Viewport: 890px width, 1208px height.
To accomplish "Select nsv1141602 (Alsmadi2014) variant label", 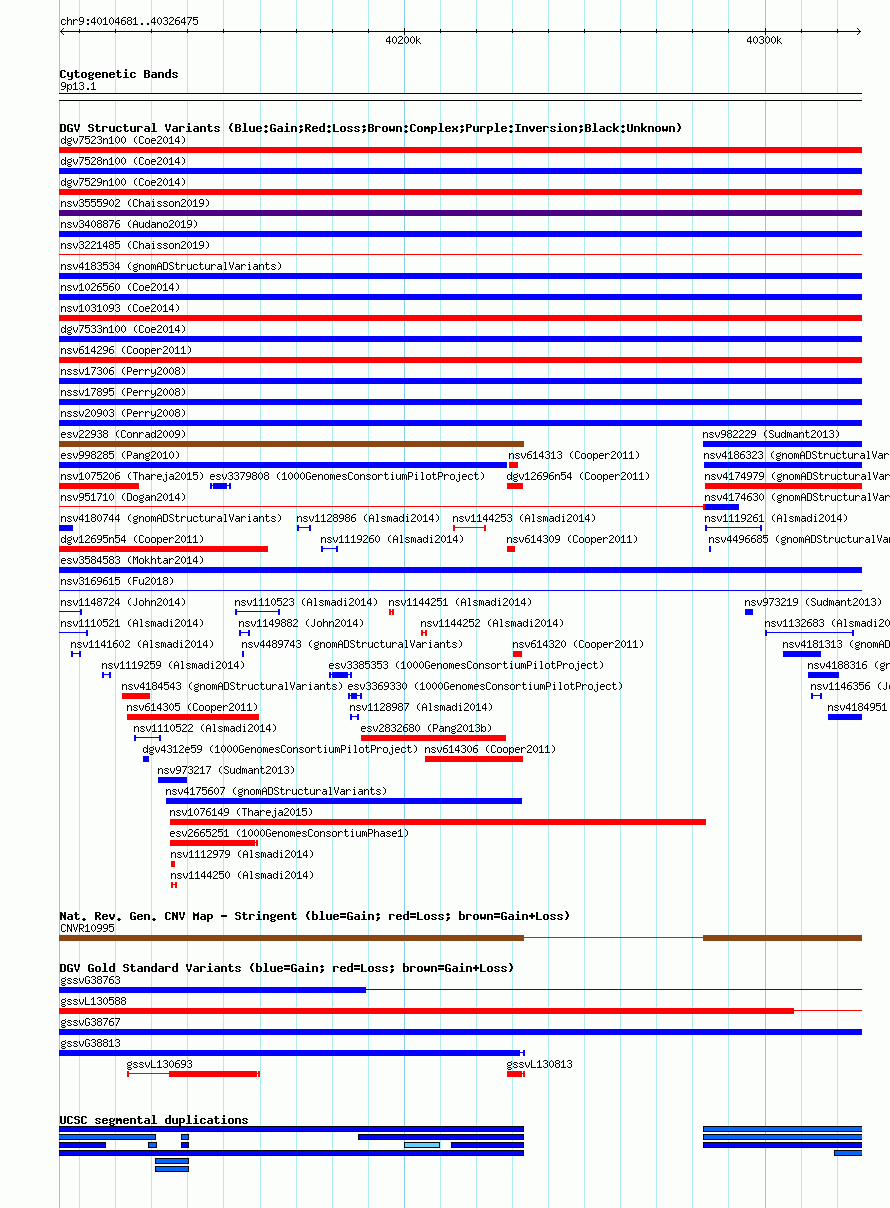I will [142, 644].
